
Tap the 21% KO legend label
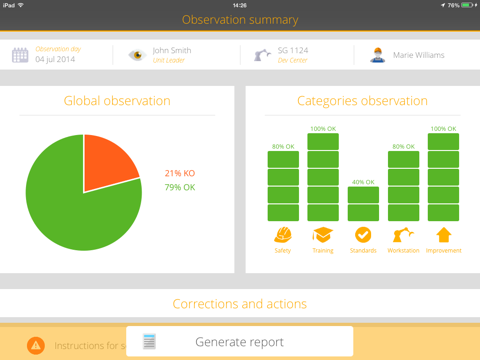[180, 173]
